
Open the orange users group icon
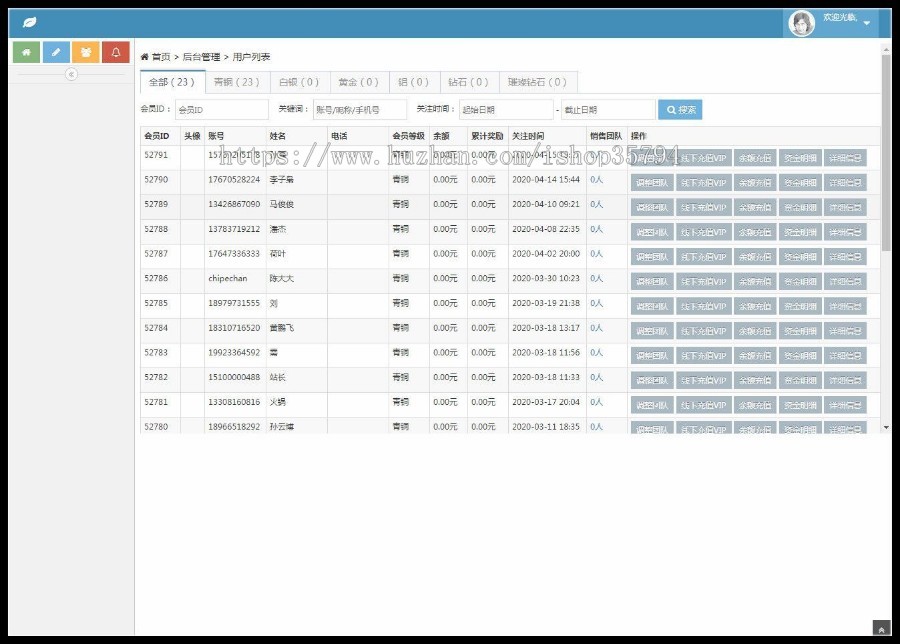(x=86, y=52)
